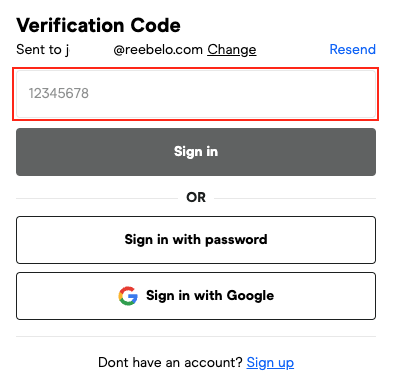The image size is (401, 387).
Task: Resend the verification code
Action: click(x=353, y=49)
